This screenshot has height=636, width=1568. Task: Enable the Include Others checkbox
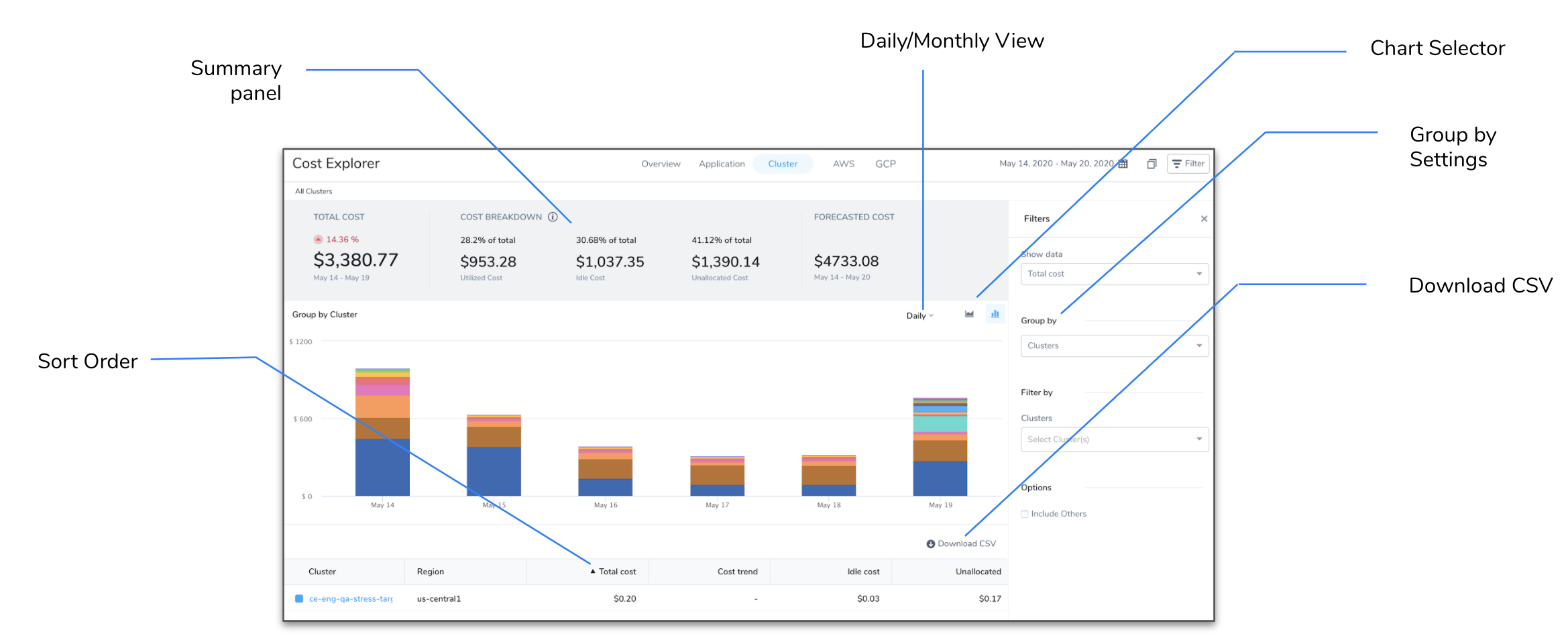click(x=1025, y=514)
